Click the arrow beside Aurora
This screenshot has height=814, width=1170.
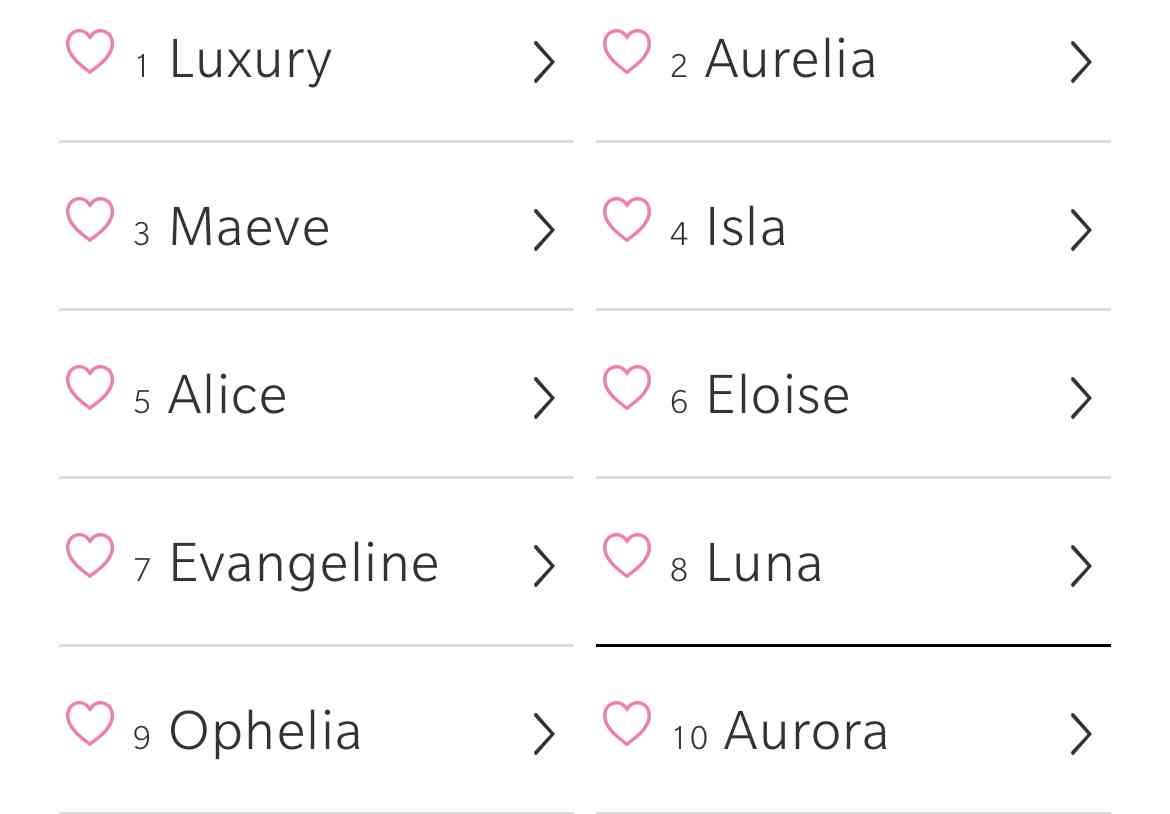point(1081,734)
